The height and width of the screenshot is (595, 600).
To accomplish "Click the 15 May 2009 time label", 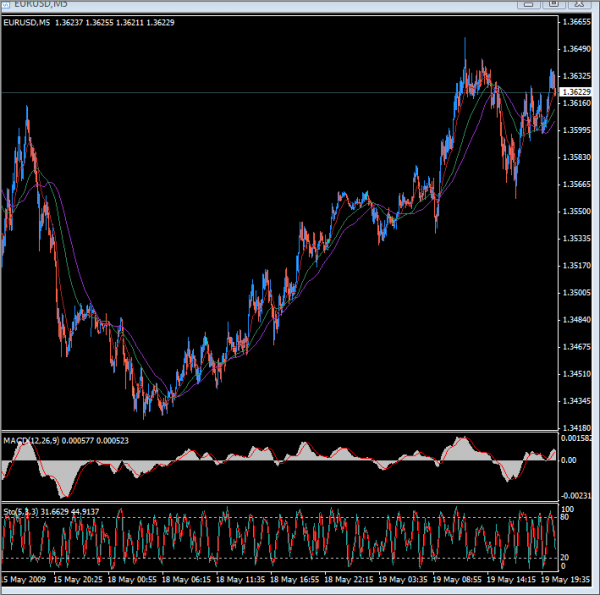I will 25,579.
